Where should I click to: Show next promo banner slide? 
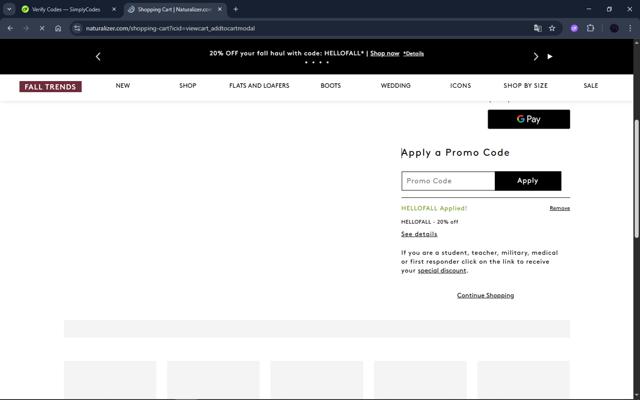536,57
